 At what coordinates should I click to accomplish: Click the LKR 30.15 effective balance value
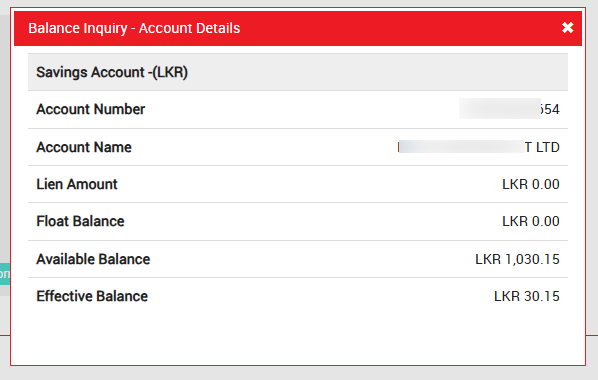[527, 296]
